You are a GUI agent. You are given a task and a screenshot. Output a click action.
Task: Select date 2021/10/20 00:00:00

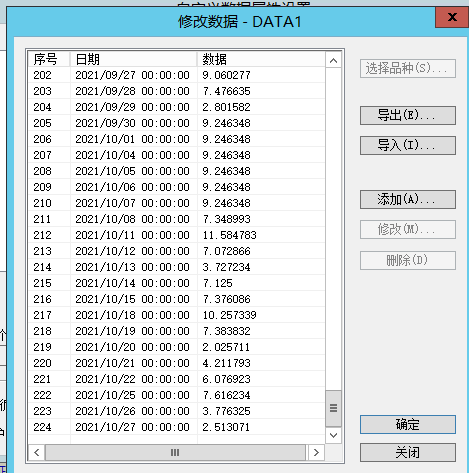pyautogui.click(x=132, y=347)
